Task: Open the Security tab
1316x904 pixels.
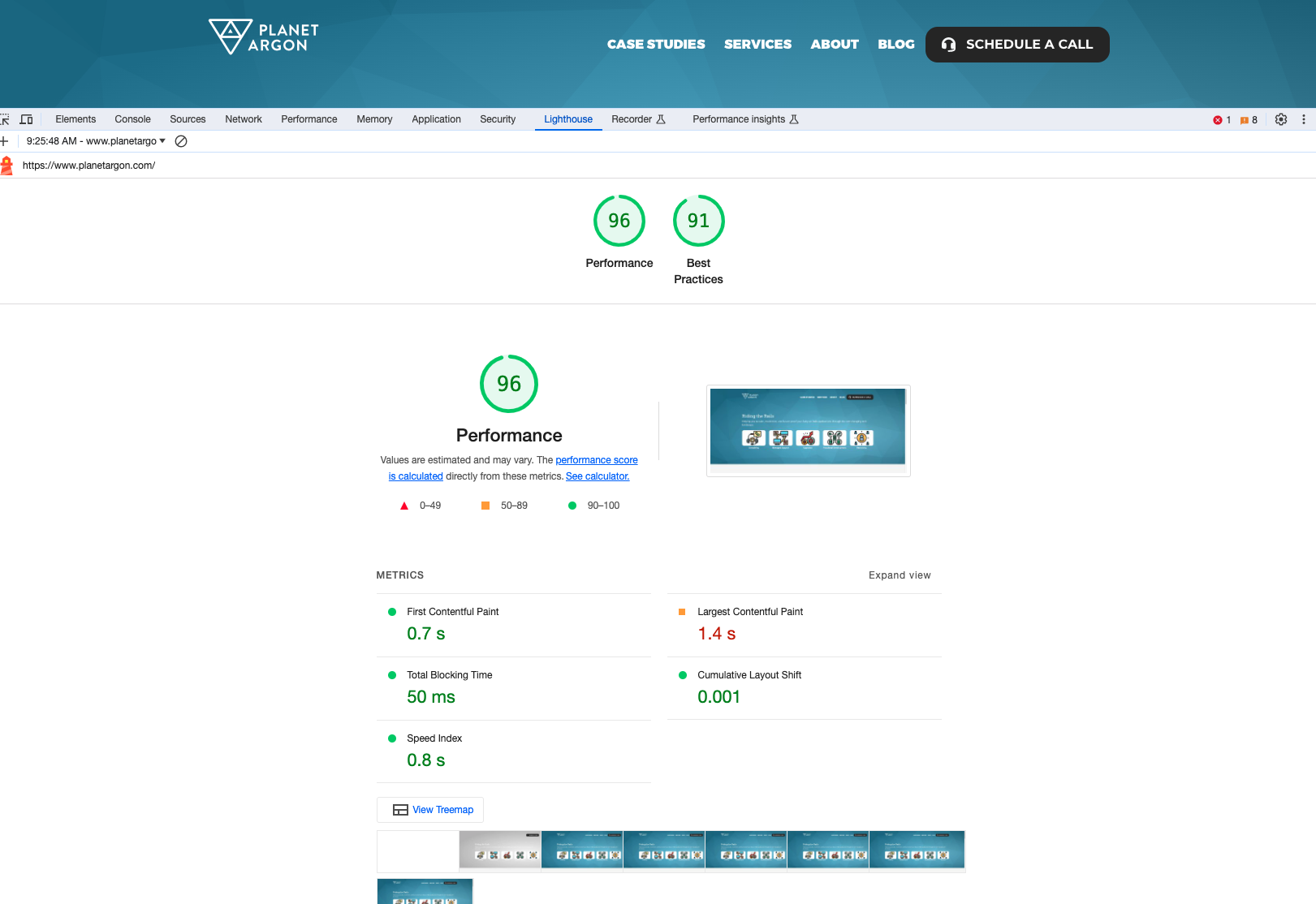Action: [498, 119]
